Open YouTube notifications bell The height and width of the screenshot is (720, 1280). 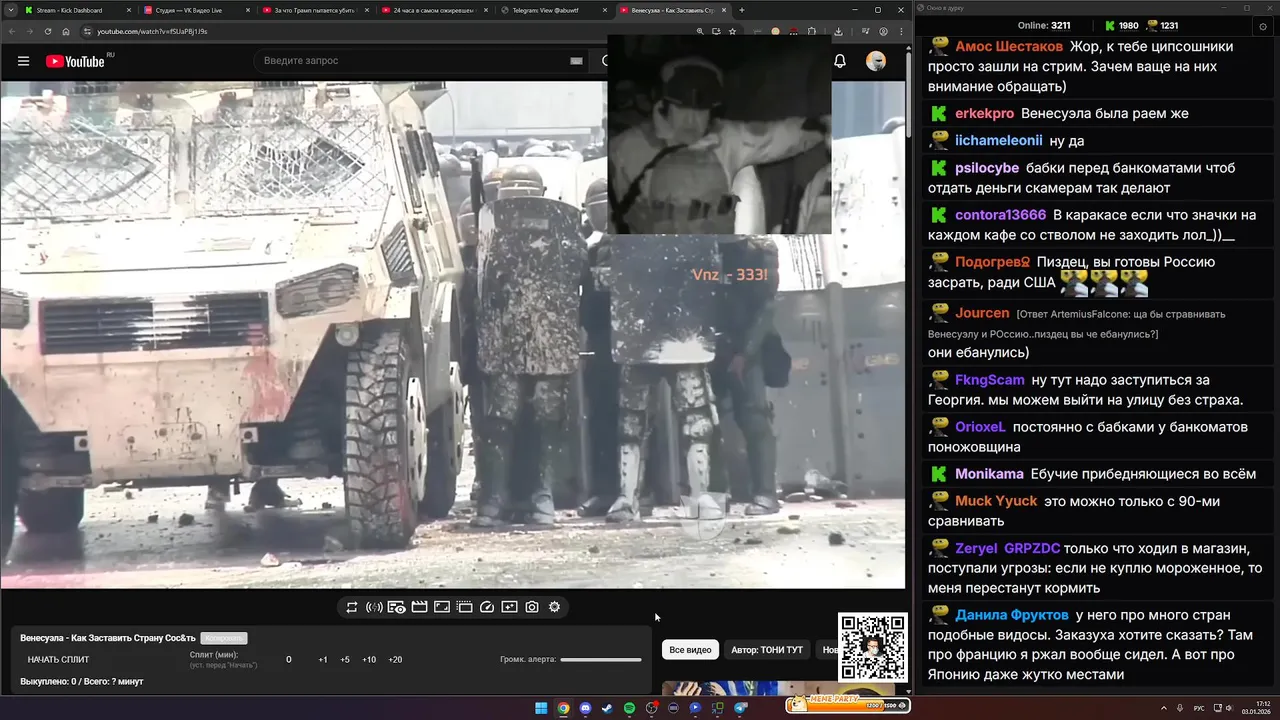[840, 61]
